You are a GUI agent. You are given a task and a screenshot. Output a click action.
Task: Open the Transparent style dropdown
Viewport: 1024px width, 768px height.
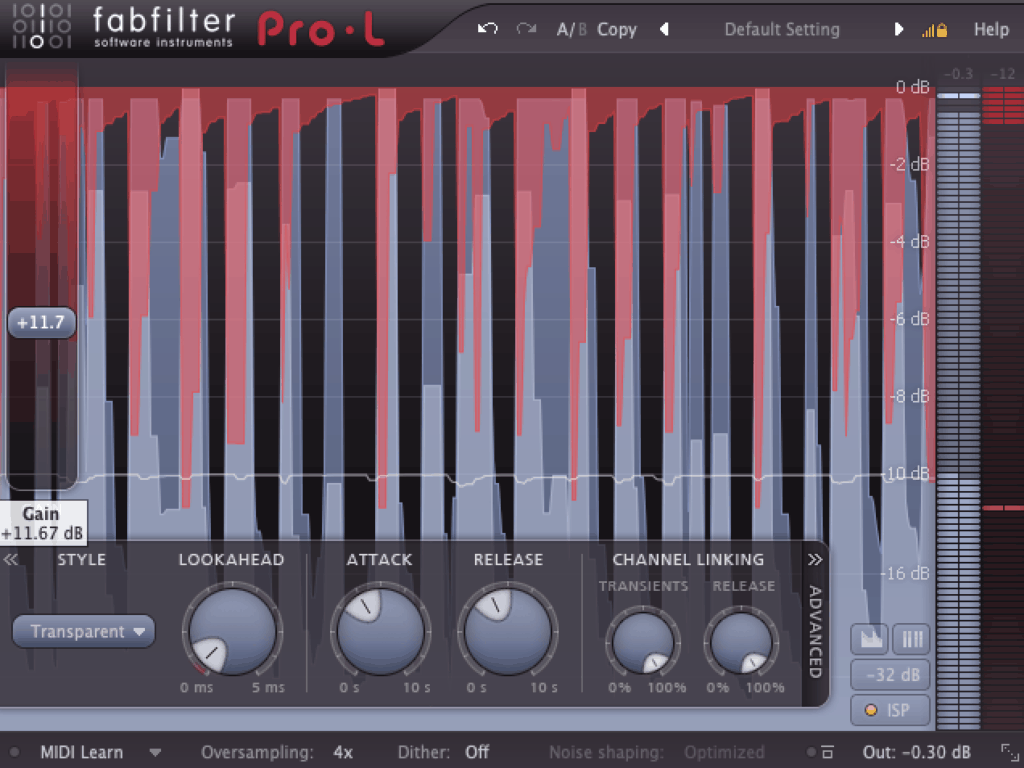click(84, 632)
